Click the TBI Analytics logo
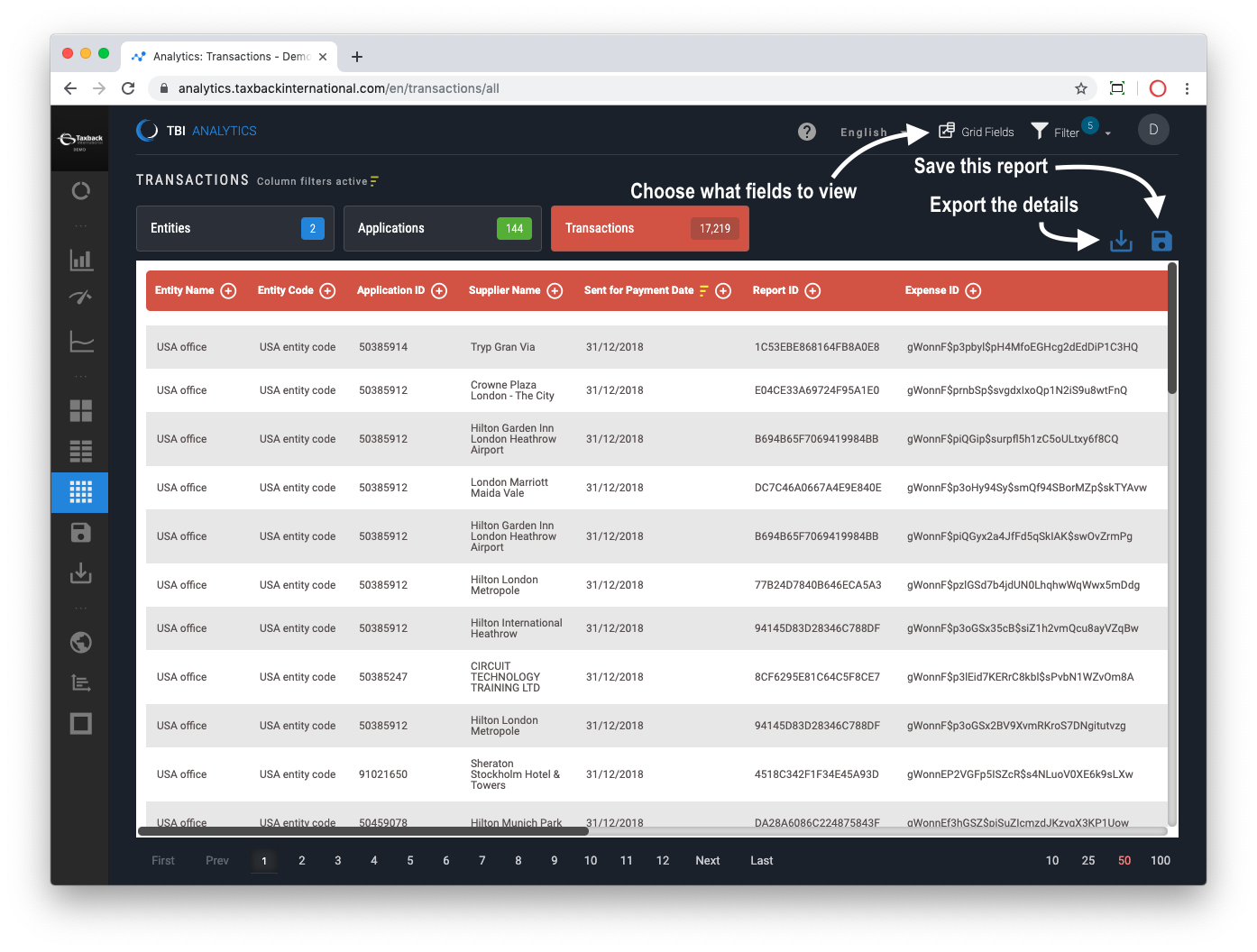This screenshot has width=1257, height=952. click(197, 131)
